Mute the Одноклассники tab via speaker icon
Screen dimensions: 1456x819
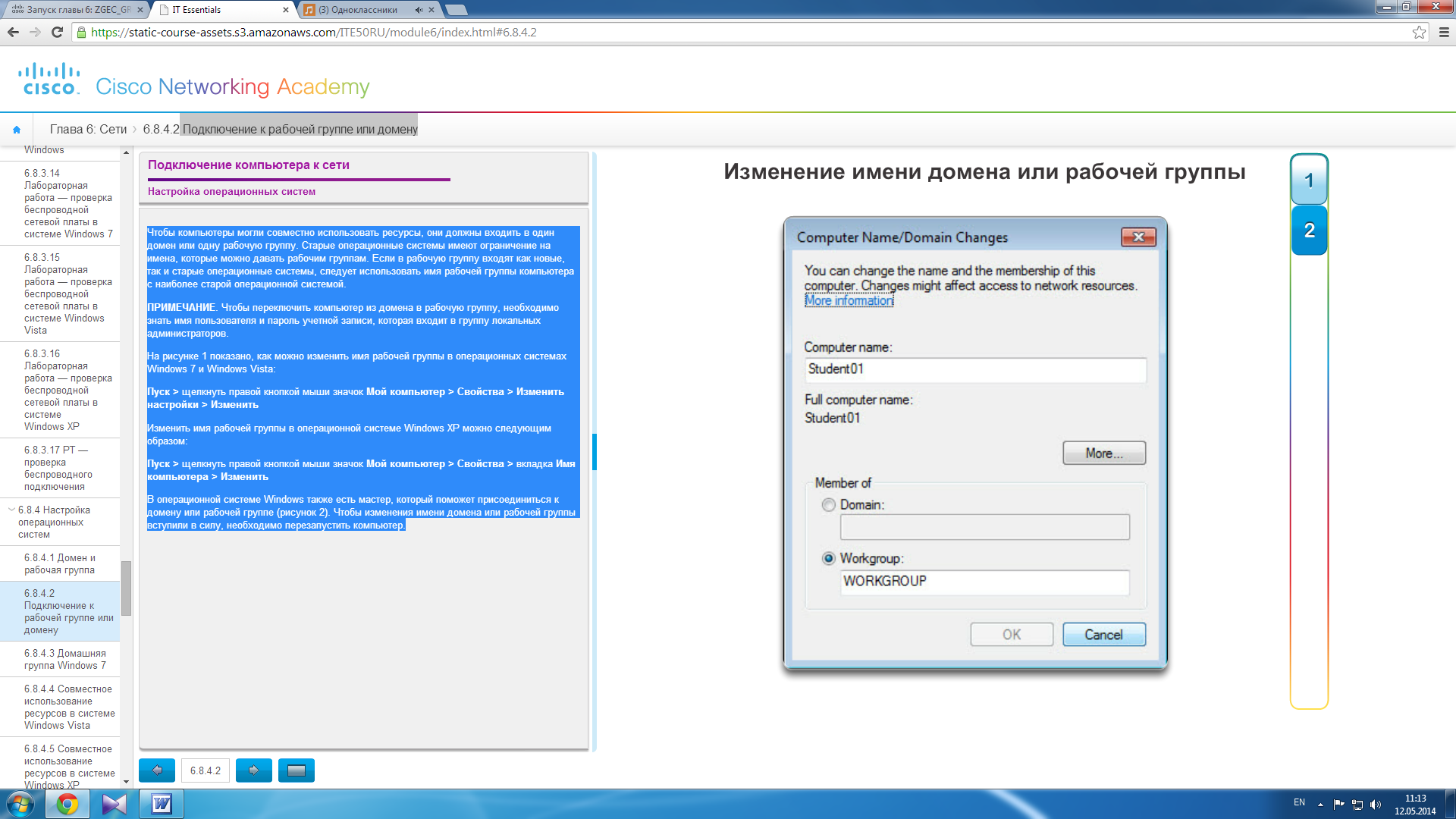(419, 10)
